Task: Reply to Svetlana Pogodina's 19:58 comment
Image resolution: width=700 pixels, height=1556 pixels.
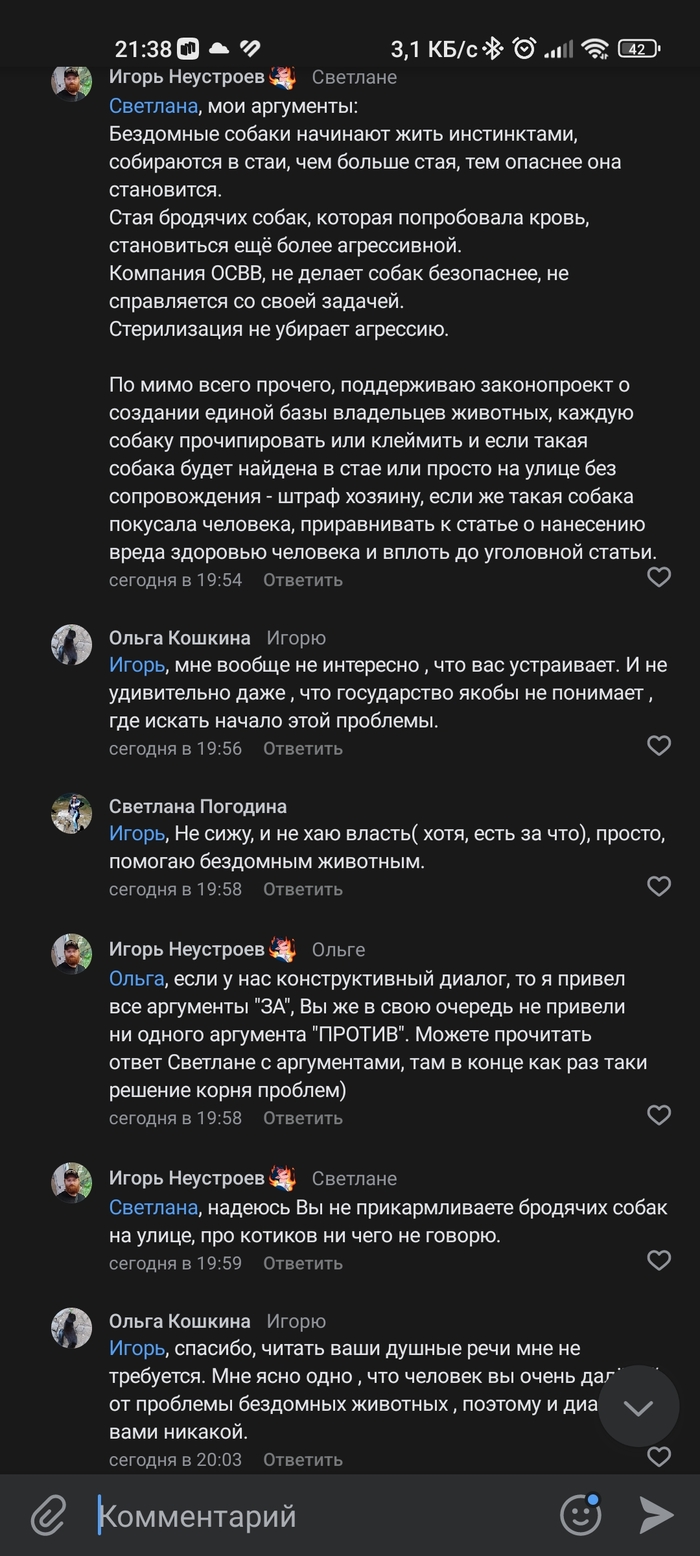Action: (302, 888)
